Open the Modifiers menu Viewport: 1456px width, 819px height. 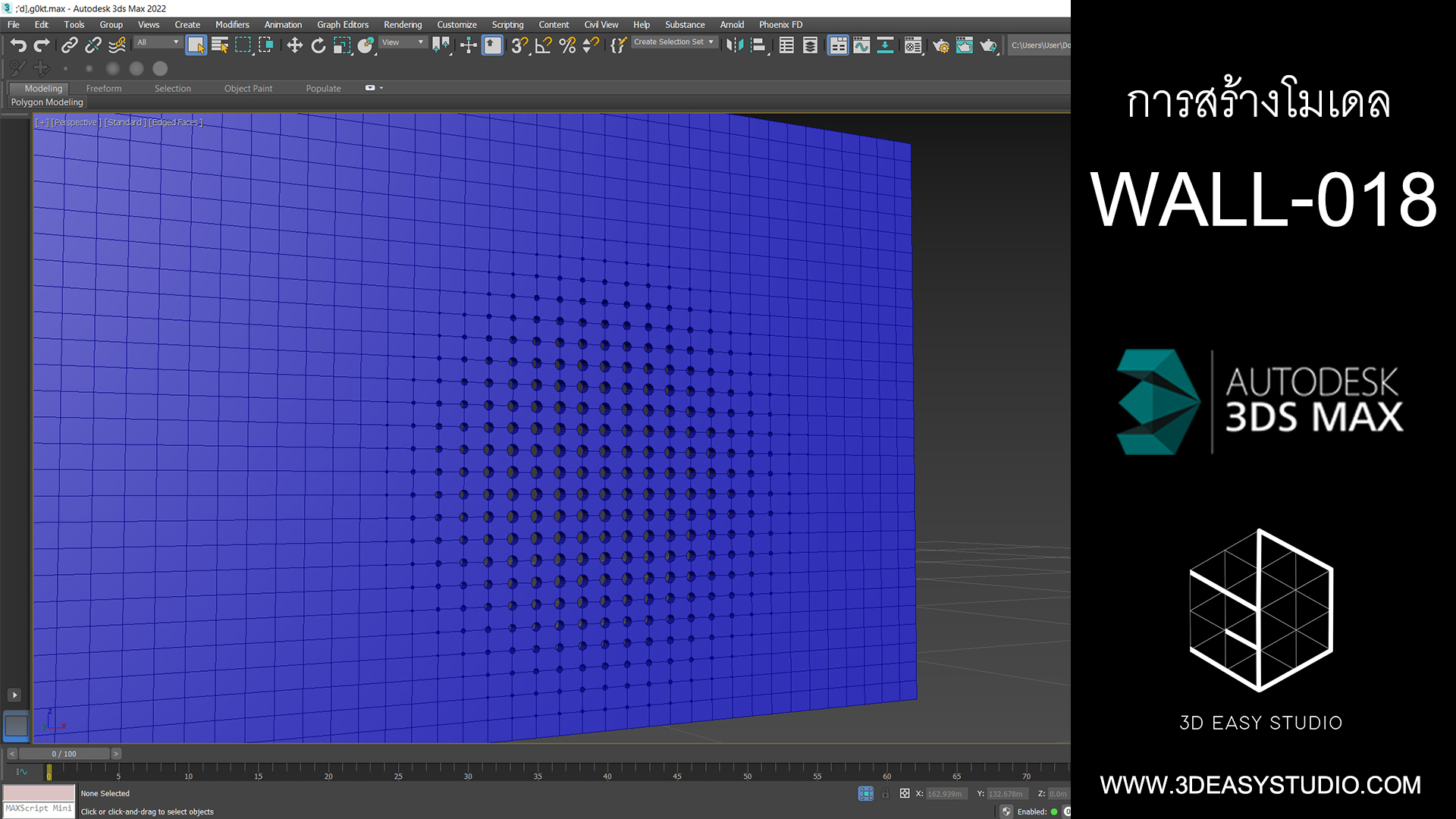[232, 25]
